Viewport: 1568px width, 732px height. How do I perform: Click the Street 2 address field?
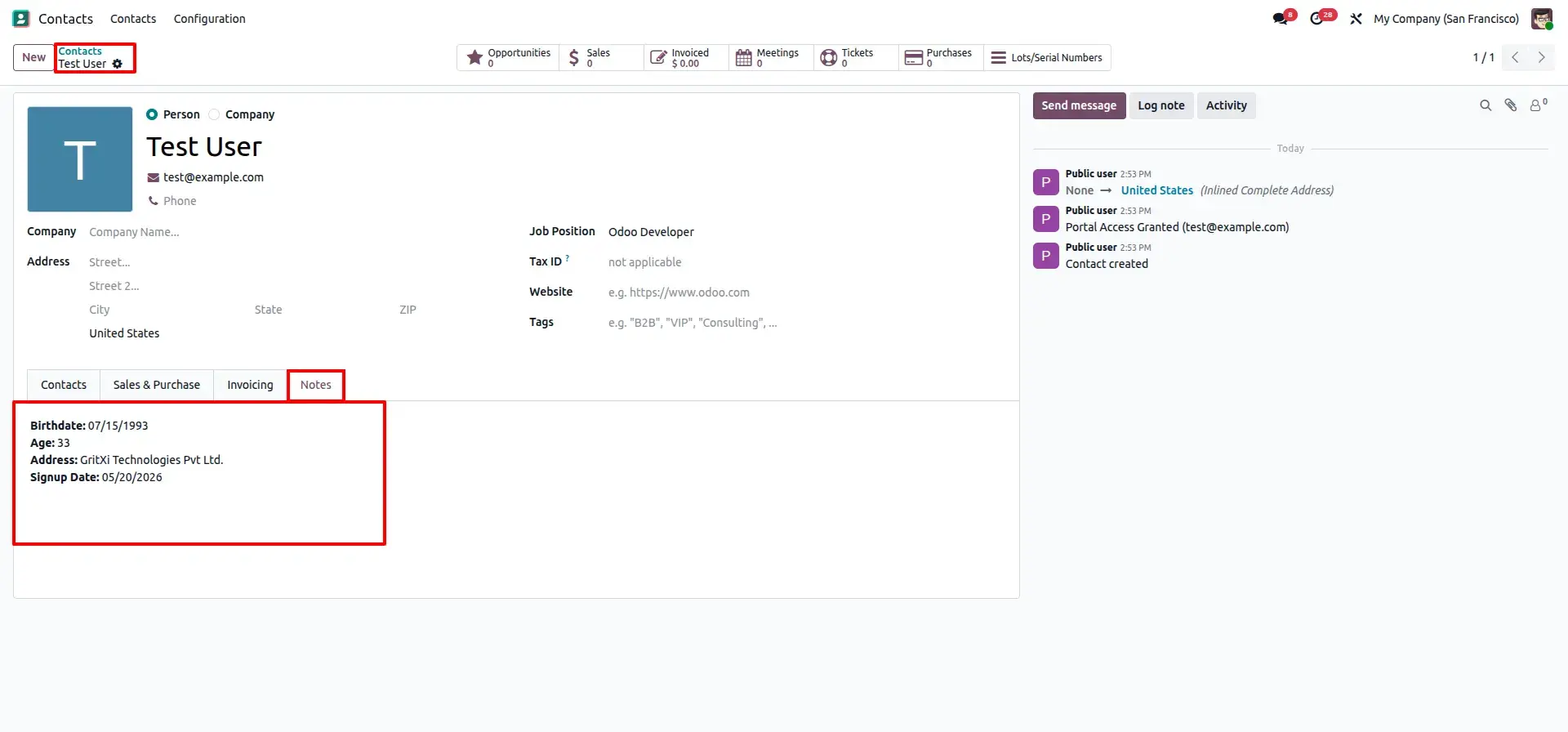point(294,286)
